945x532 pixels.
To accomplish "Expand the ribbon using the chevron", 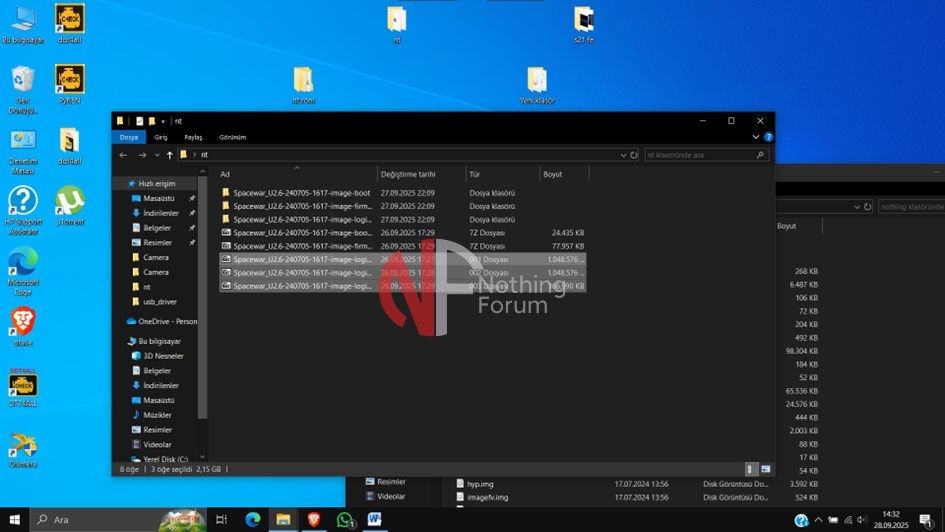I will click(x=758, y=137).
